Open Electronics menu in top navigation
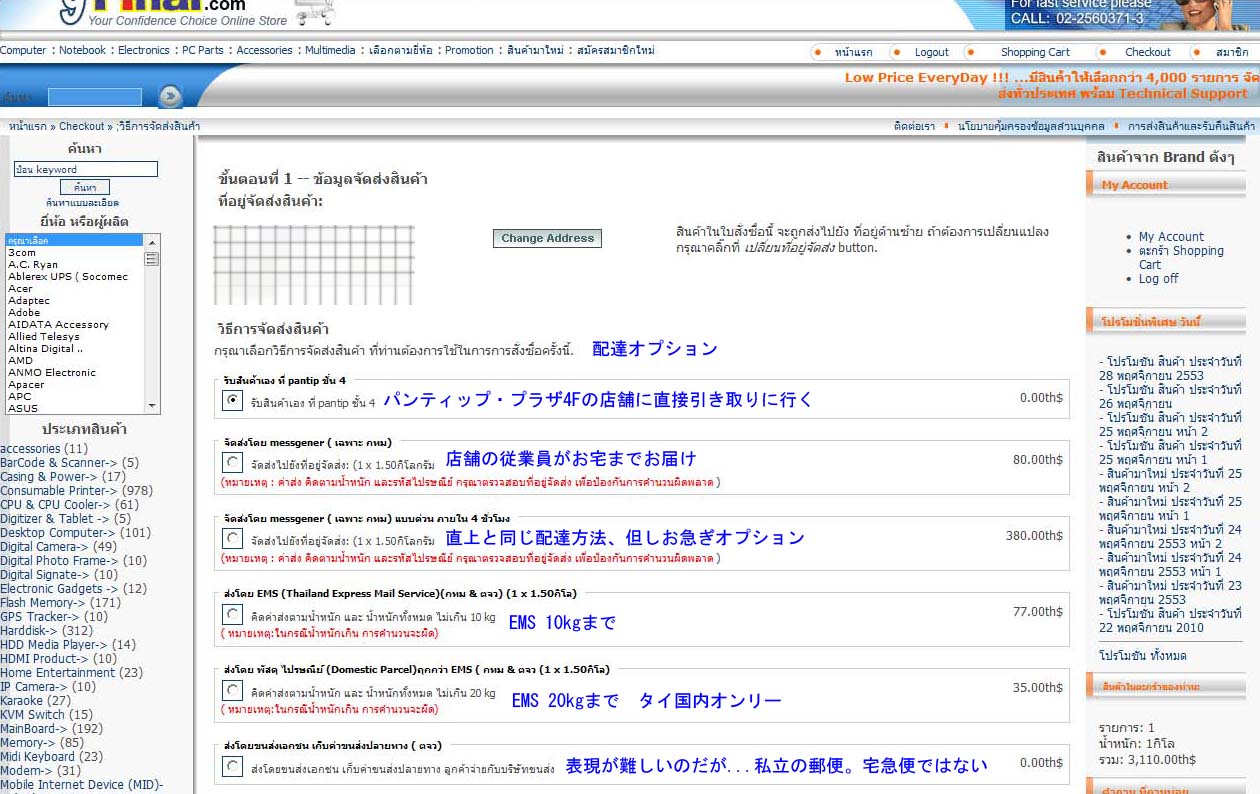 [144, 50]
